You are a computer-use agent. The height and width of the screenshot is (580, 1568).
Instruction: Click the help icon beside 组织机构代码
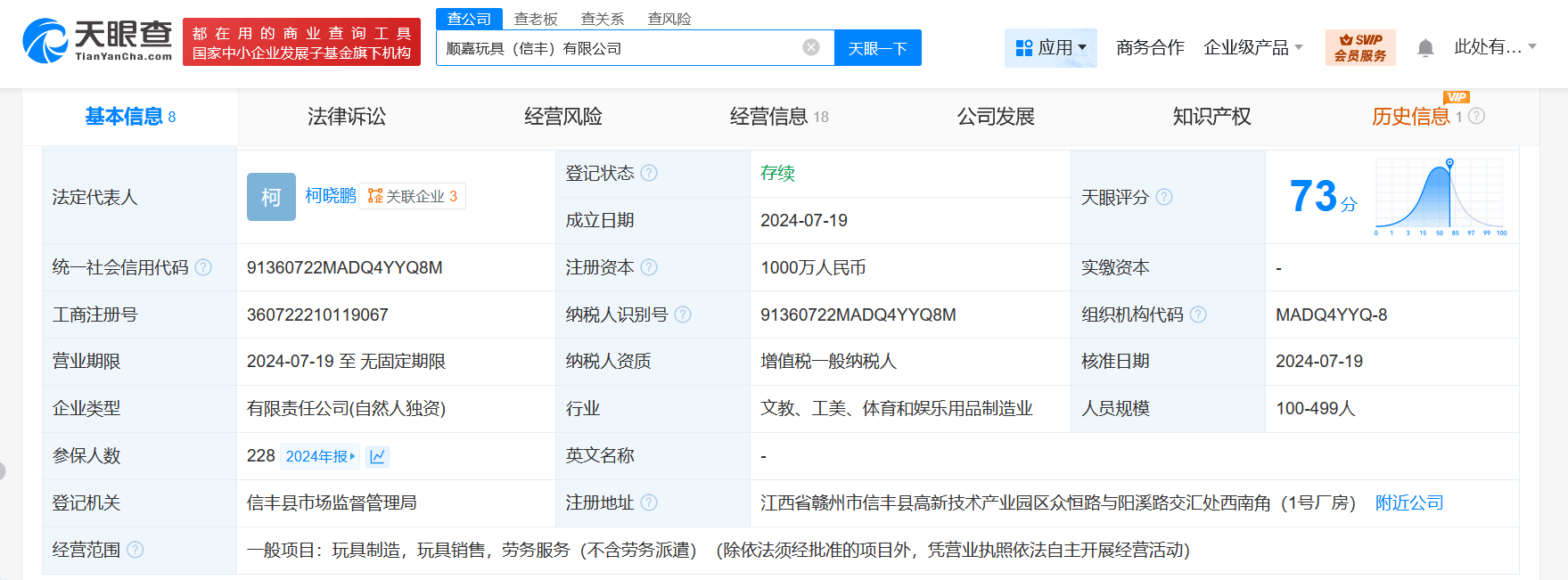[1198, 315]
